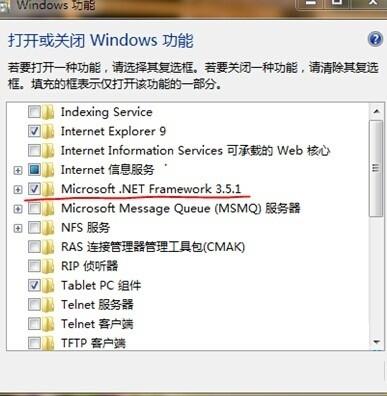Check the Telnet 客户端 checkbox
Screen dimensions: 387x396
pos(34,324)
